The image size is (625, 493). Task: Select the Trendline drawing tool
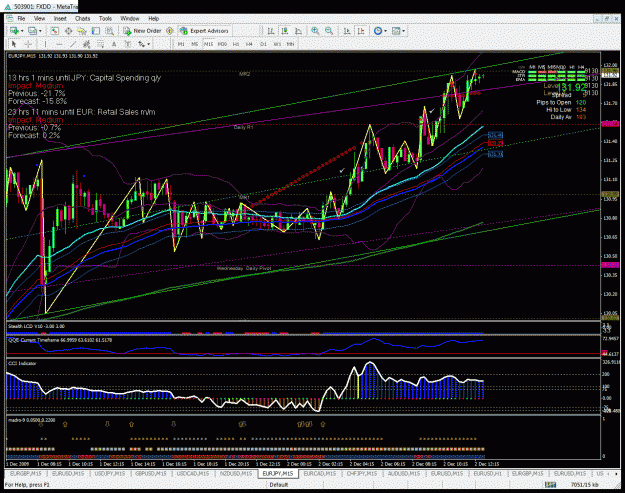[x=73, y=44]
